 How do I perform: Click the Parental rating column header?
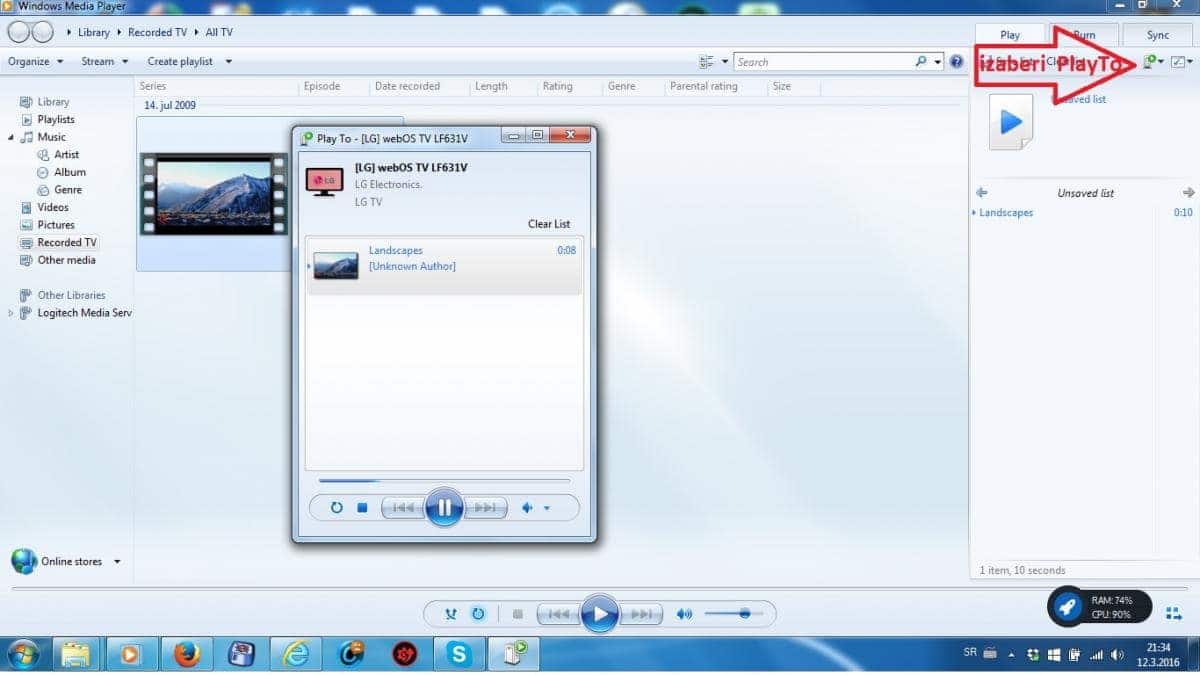pyautogui.click(x=704, y=87)
